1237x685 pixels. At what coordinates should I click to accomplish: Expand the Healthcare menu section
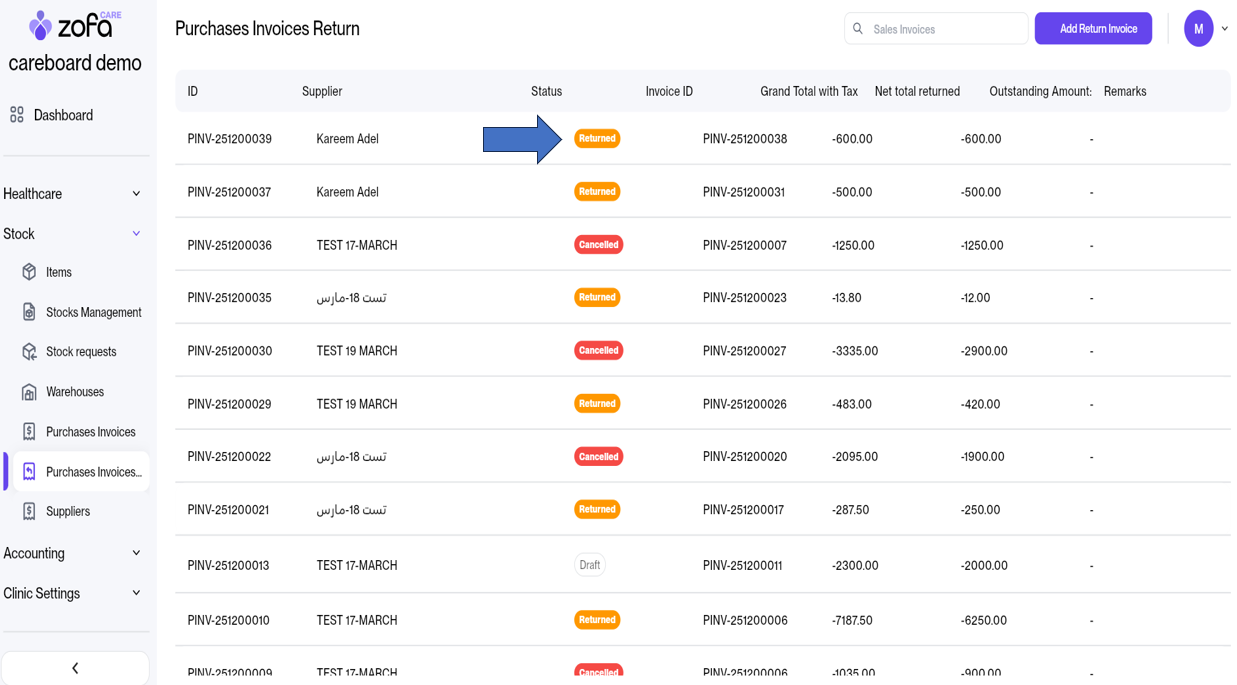(136, 194)
